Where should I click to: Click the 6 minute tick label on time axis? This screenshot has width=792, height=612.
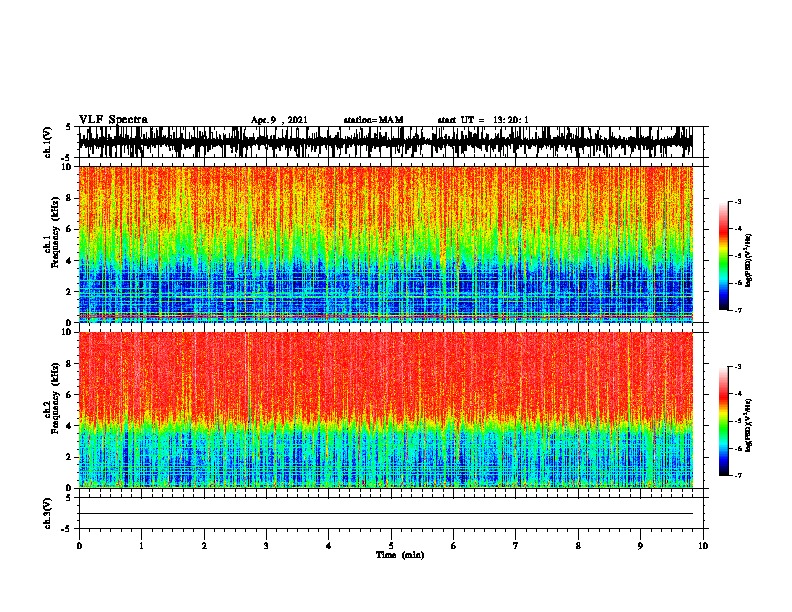tap(454, 546)
